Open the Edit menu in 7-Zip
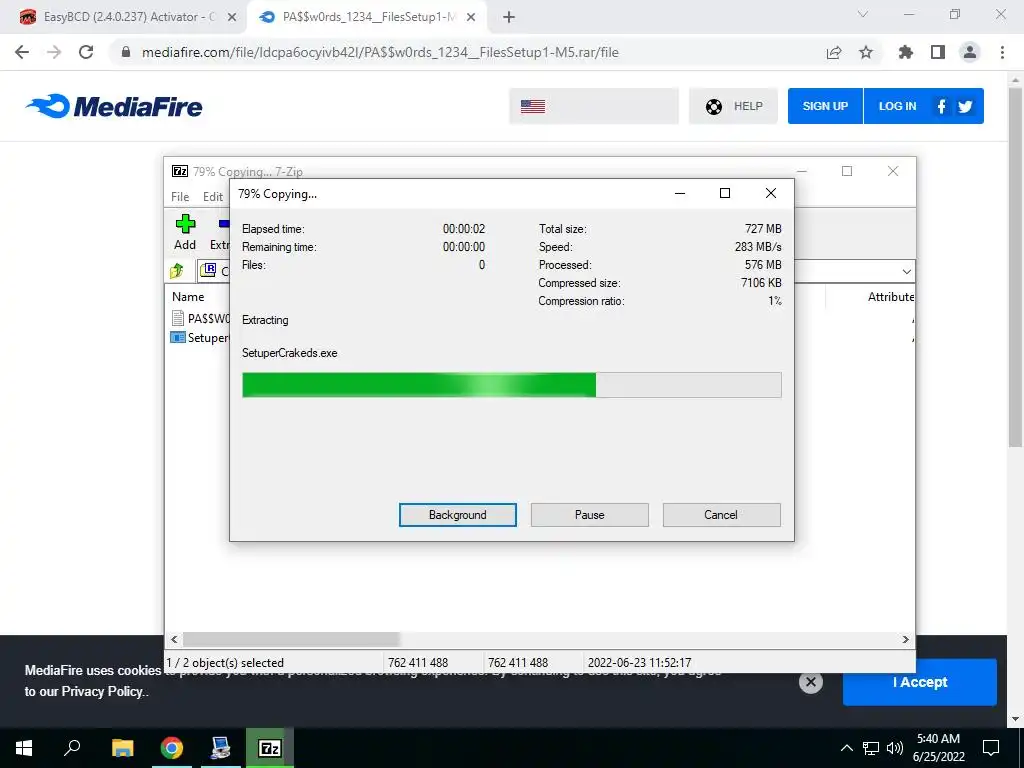This screenshot has height=768, width=1024. point(213,197)
